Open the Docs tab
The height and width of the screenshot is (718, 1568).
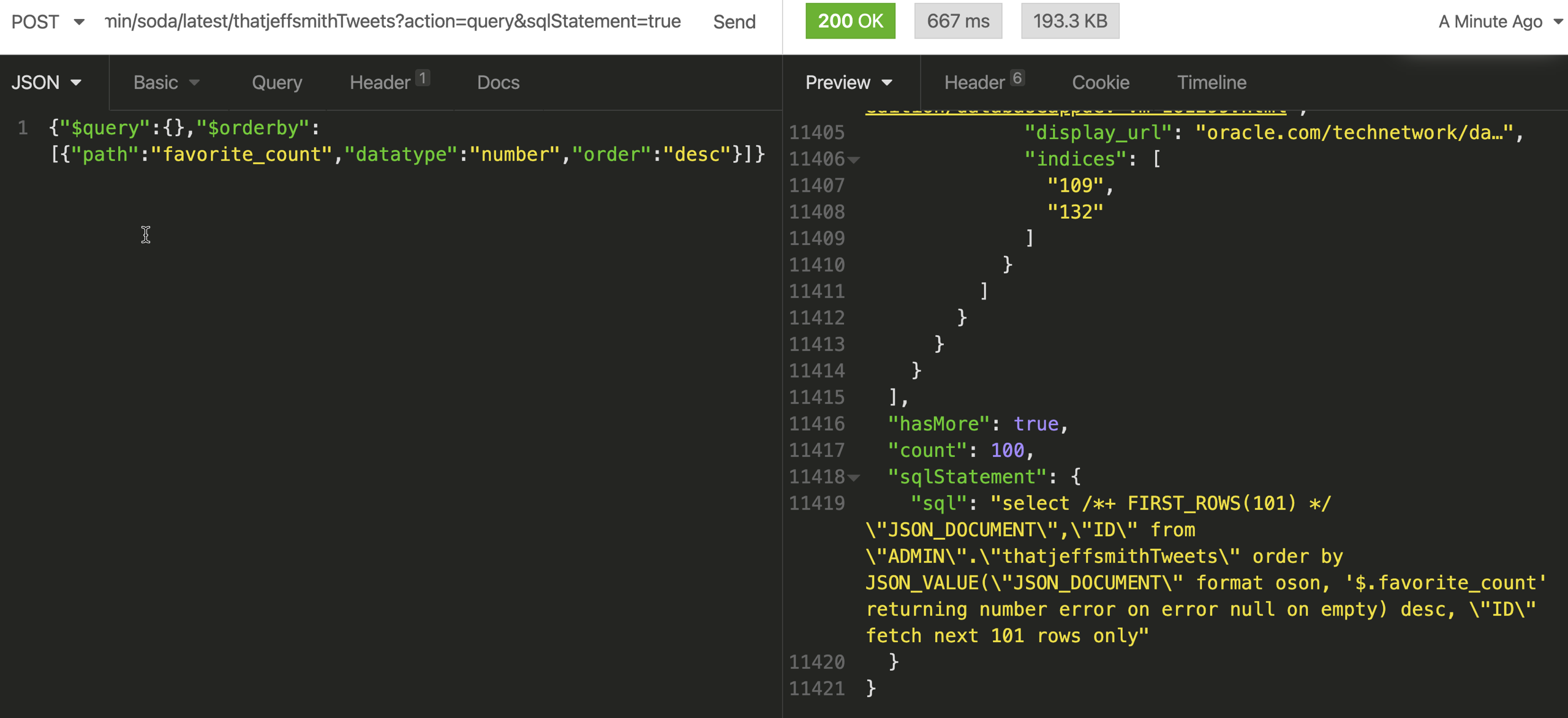pyautogui.click(x=498, y=82)
